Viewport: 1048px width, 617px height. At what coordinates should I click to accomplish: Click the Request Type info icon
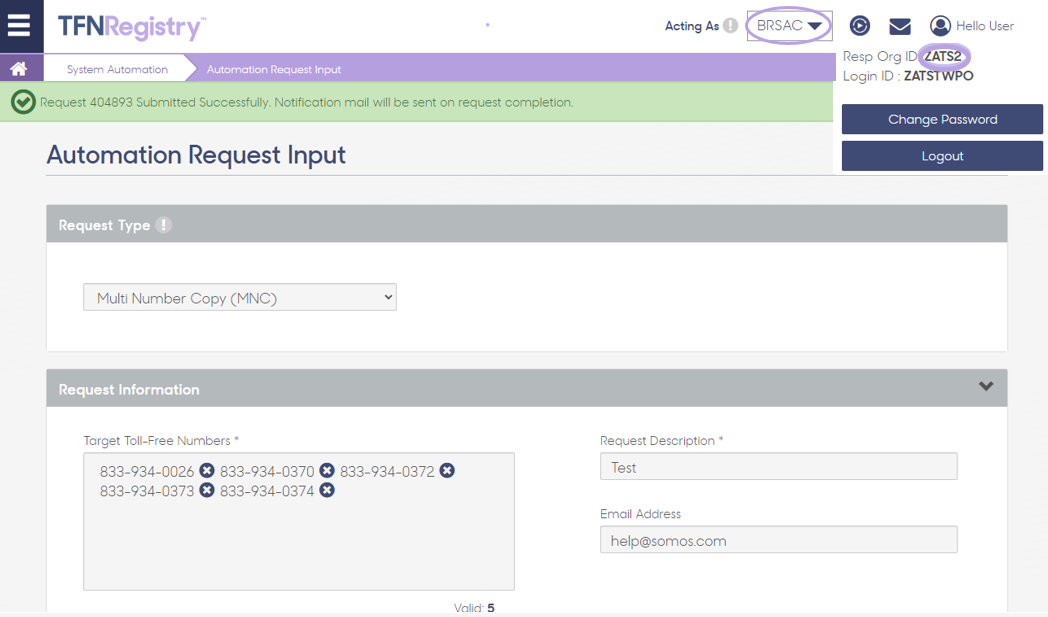(163, 225)
